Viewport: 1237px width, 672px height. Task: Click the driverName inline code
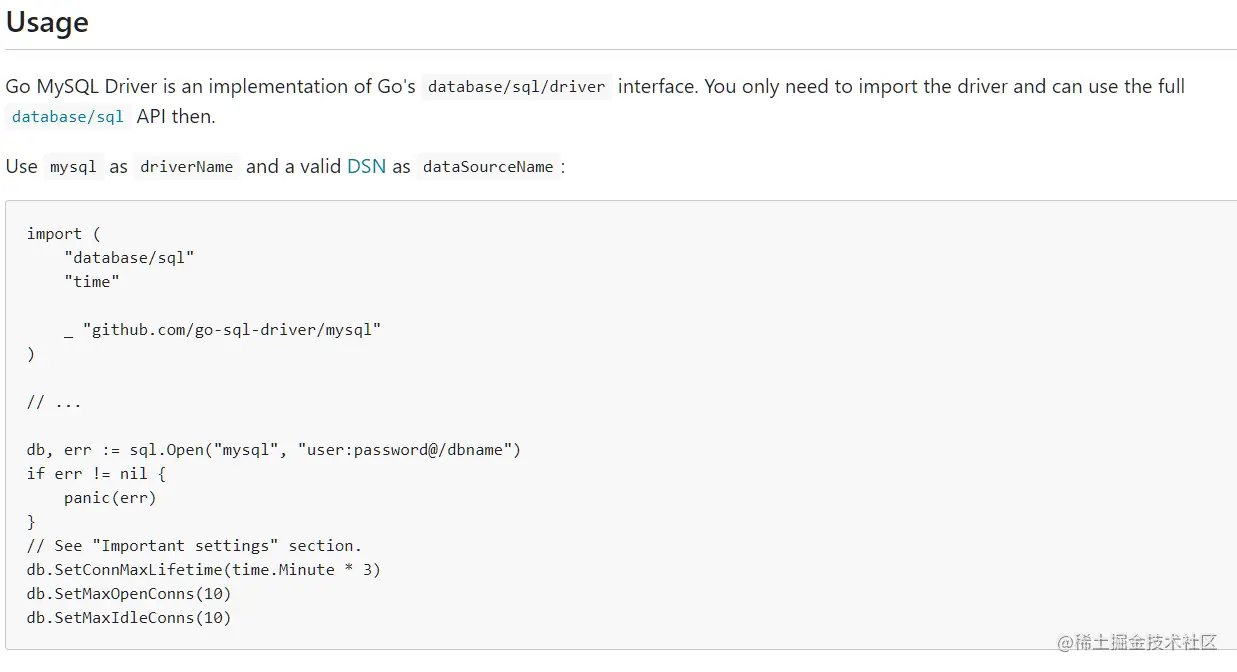click(187, 167)
